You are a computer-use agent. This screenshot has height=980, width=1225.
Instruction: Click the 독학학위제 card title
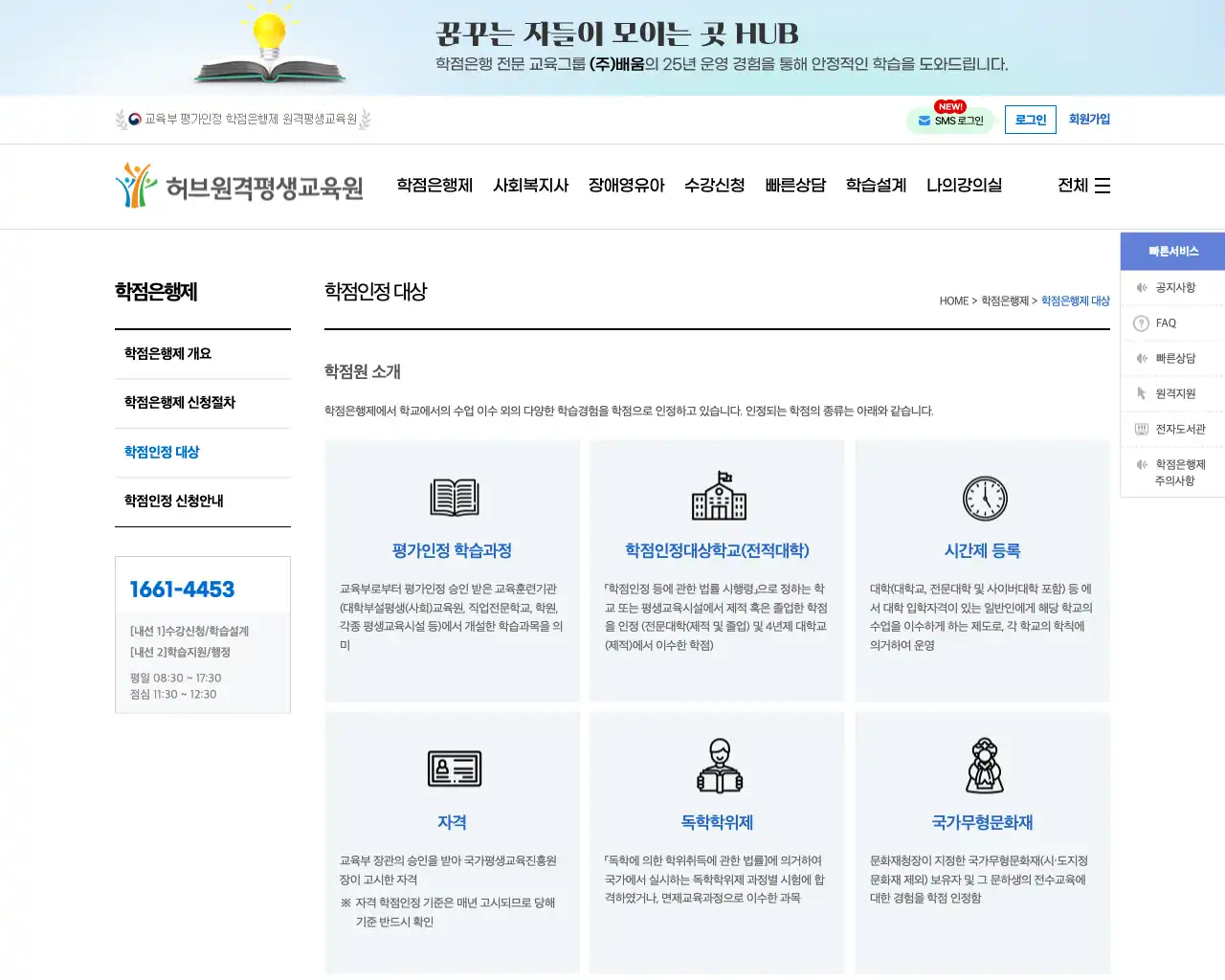pos(717,823)
